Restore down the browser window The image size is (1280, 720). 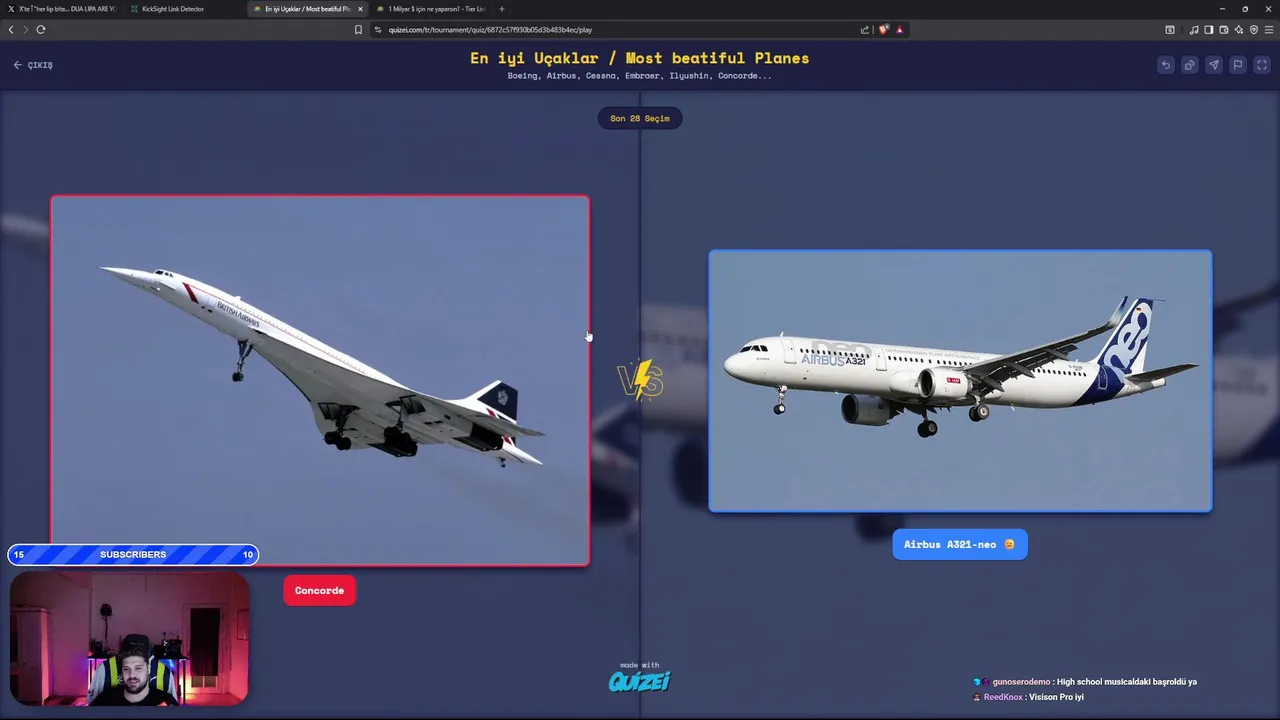(x=1245, y=9)
